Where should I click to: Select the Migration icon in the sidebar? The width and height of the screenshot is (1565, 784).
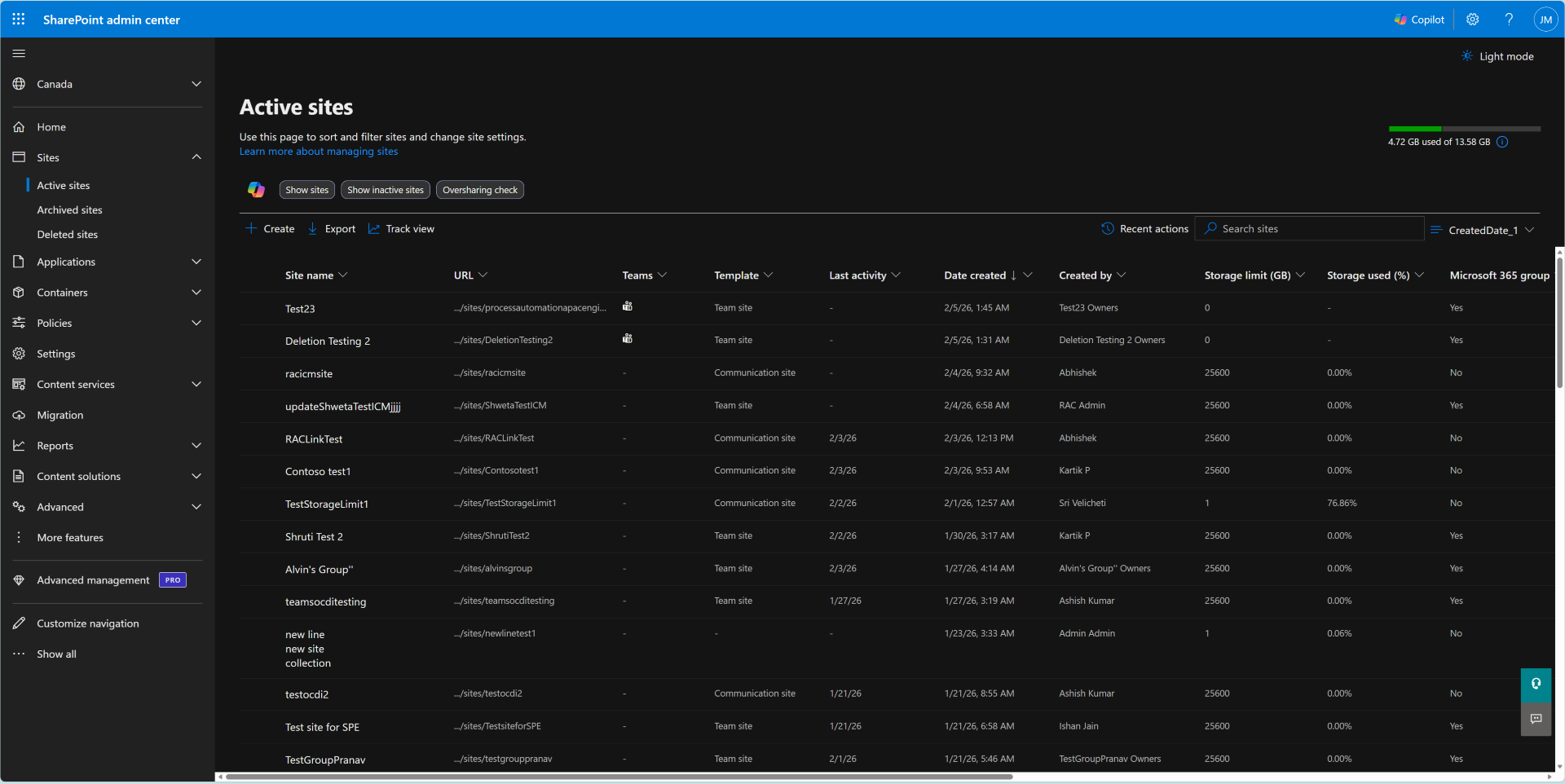19,415
